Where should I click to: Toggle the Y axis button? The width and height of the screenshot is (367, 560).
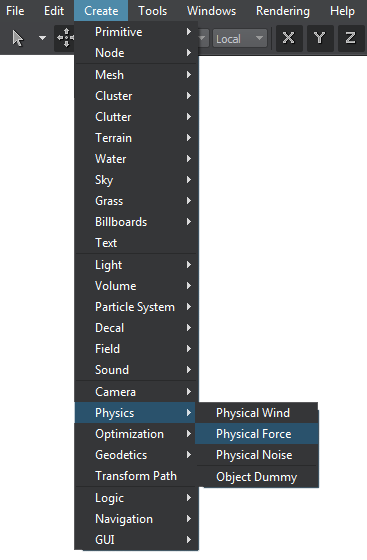coord(320,38)
